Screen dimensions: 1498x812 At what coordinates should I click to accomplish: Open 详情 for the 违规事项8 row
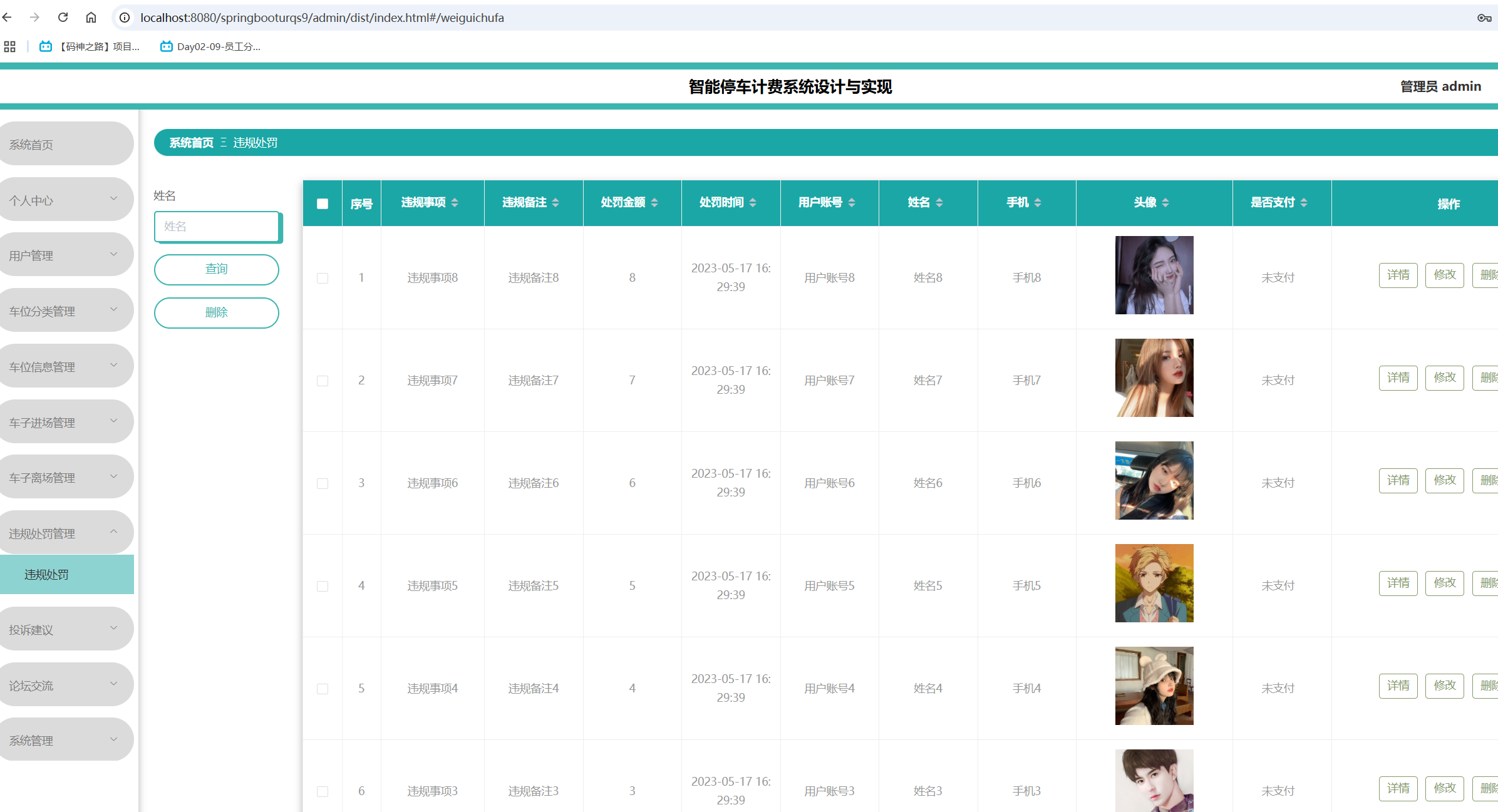[1398, 275]
